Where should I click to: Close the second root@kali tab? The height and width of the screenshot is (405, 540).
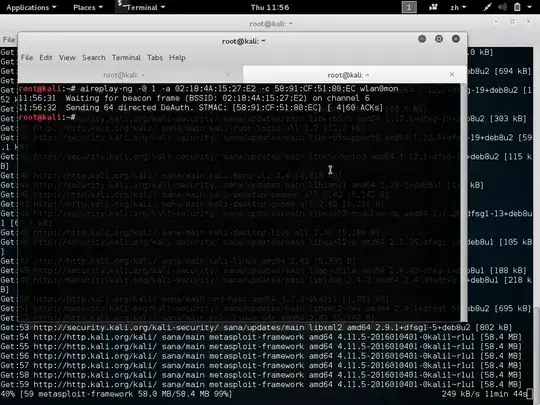tap(452, 74)
